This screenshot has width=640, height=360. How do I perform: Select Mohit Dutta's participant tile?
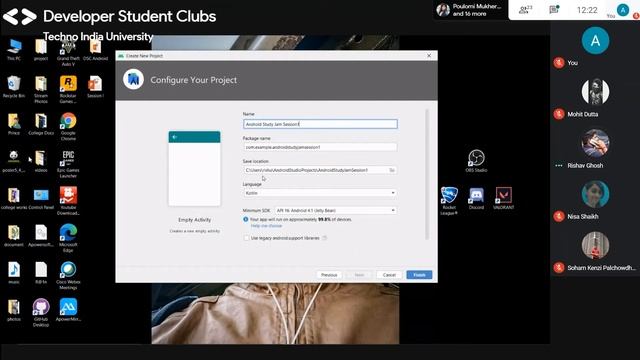point(595,98)
